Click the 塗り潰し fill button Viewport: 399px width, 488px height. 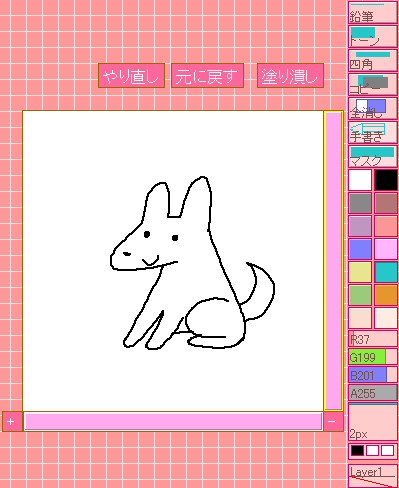coord(290,76)
